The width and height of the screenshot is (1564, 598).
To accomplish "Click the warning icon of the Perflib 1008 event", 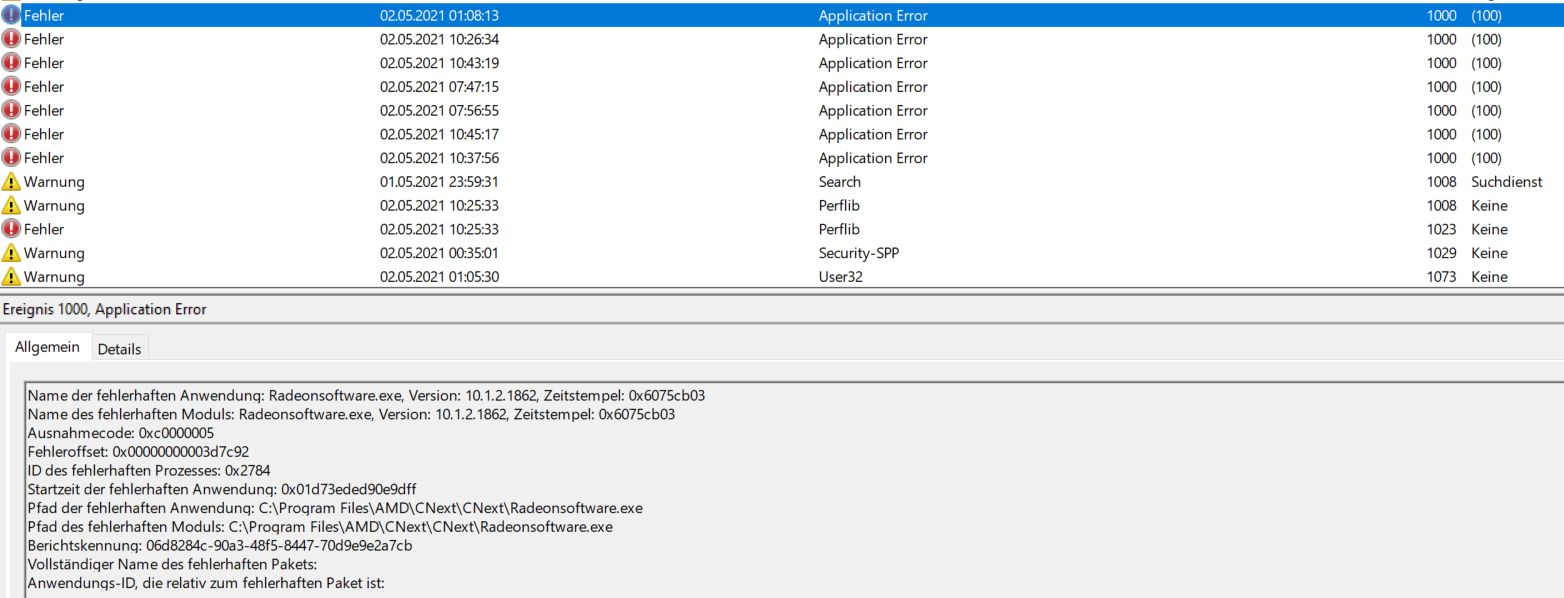I will point(11,205).
